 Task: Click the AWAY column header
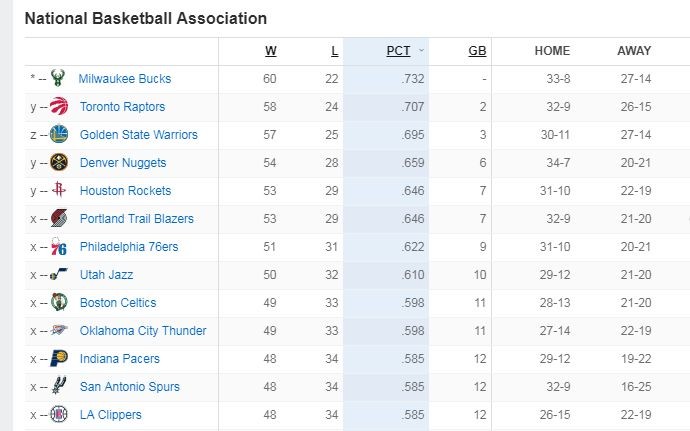634,51
